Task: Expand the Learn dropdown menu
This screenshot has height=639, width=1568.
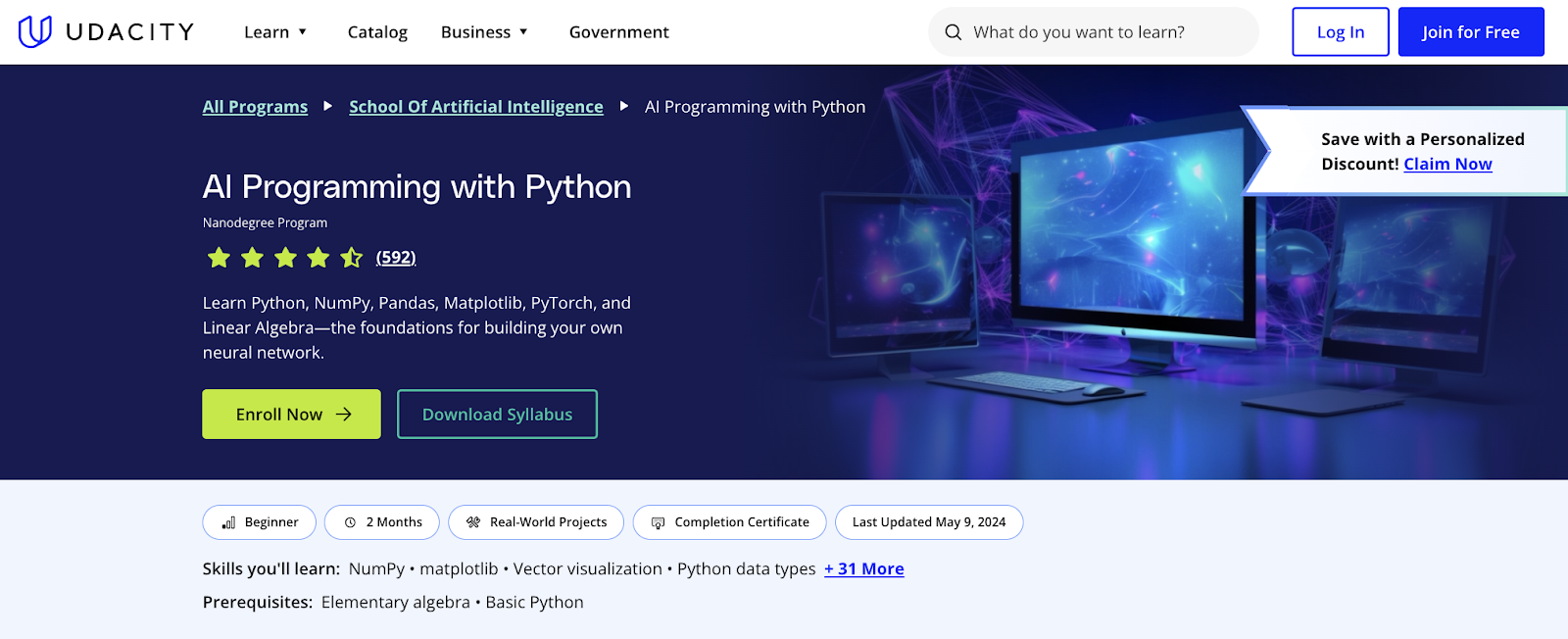Action: click(275, 32)
